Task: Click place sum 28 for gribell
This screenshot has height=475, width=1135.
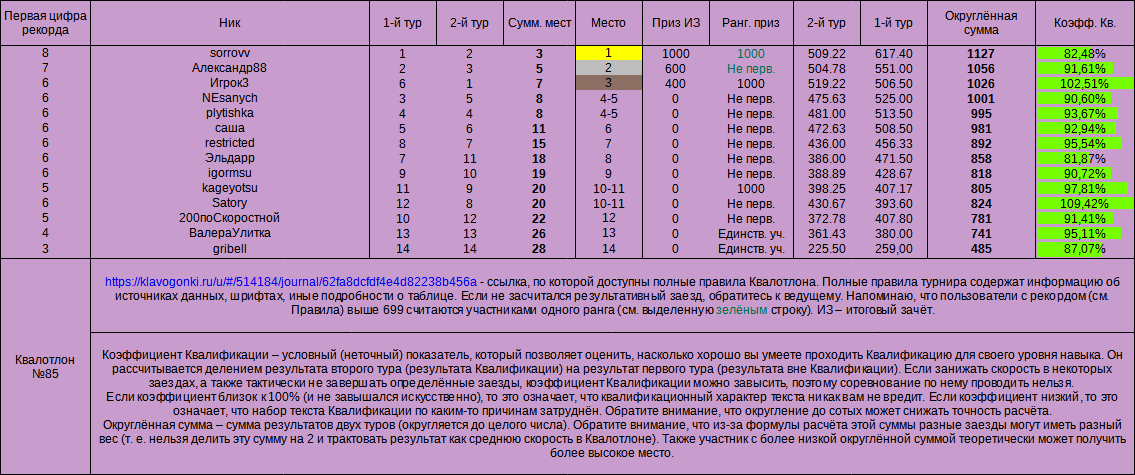Action: coord(540,248)
